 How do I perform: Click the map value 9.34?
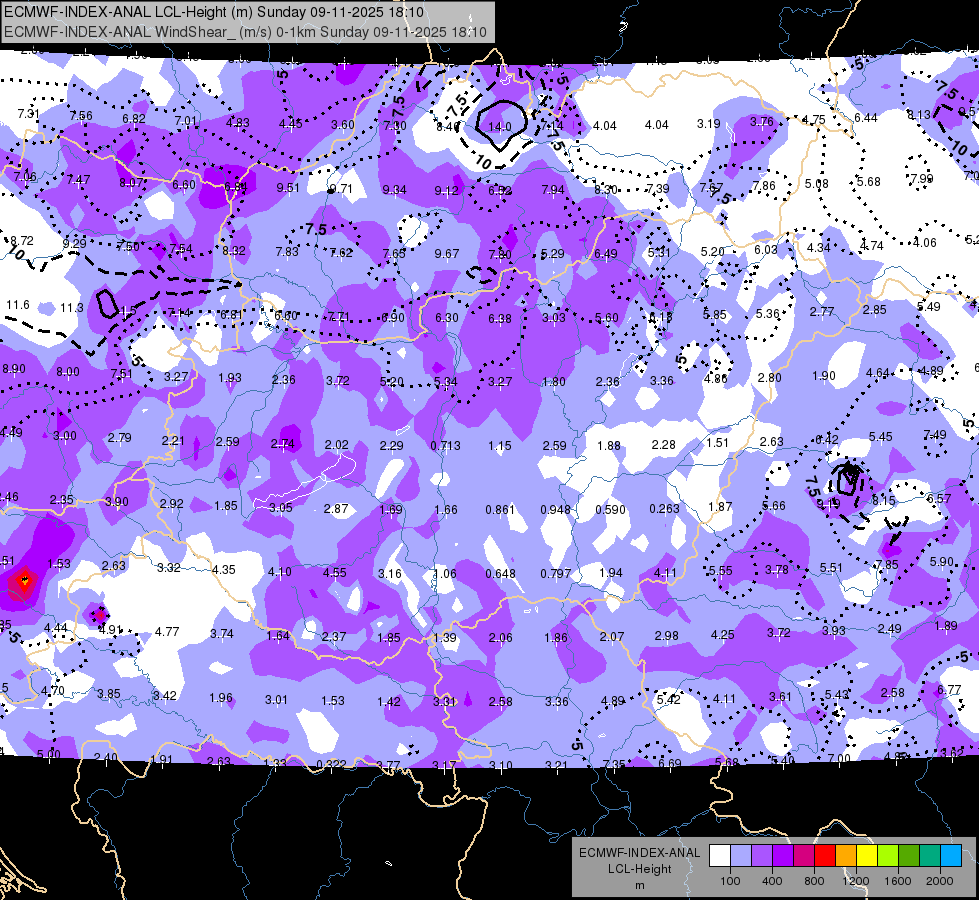click(x=394, y=190)
